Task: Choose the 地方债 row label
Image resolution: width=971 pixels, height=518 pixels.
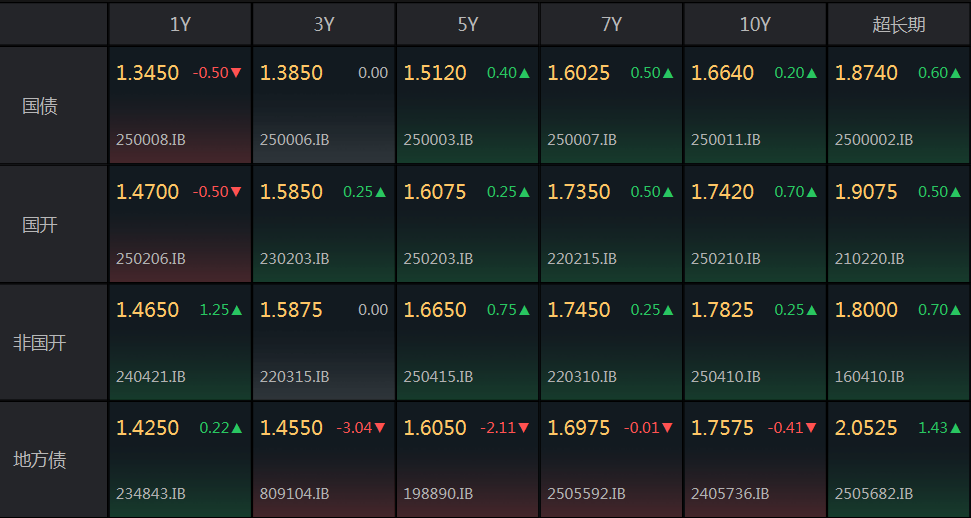Action: tap(40, 460)
